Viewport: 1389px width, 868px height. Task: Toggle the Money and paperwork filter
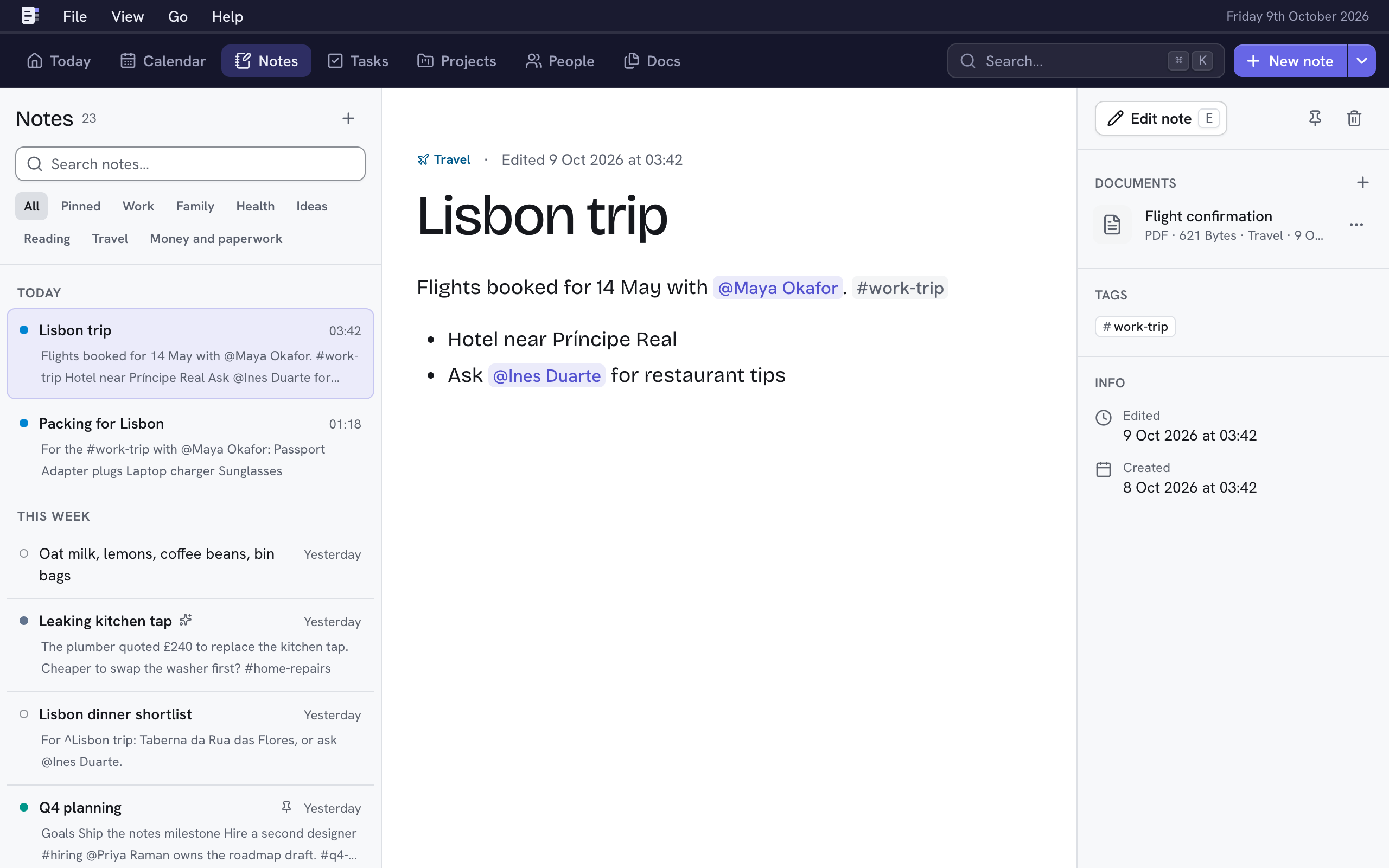(x=216, y=239)
